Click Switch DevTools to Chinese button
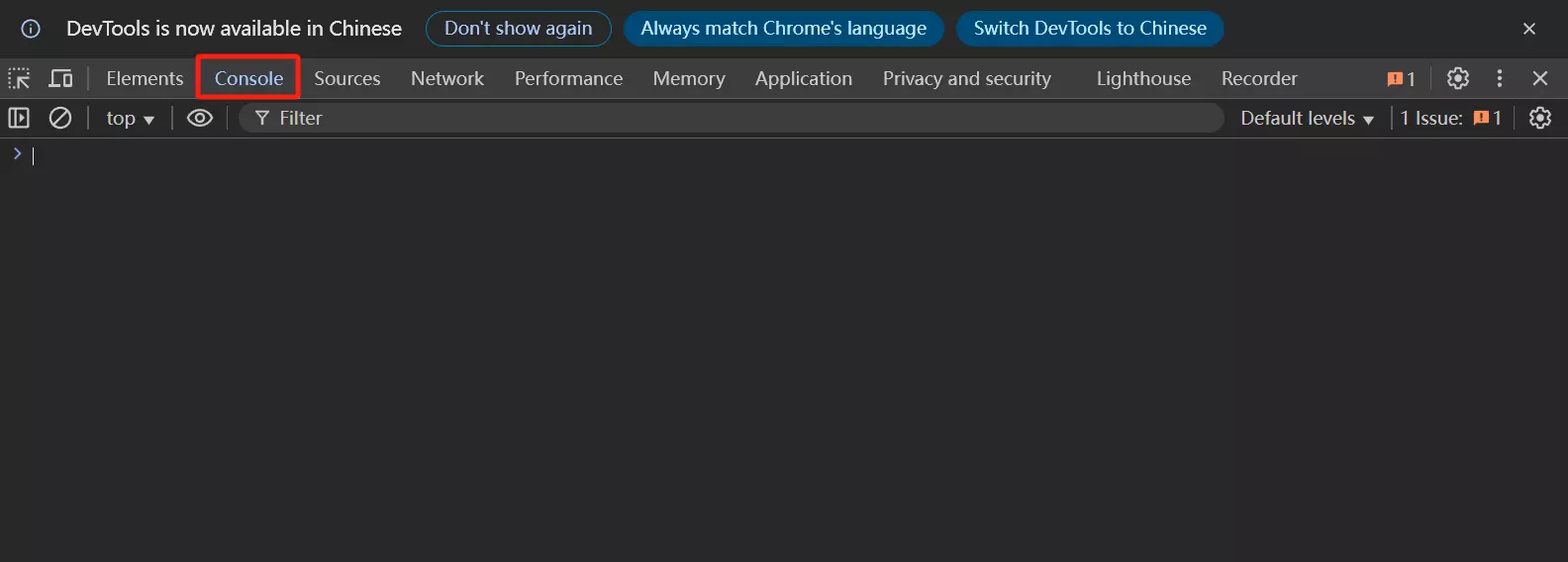This screenshot has width=1568, height=562. pyautogui.click(x=1090, y=29)
